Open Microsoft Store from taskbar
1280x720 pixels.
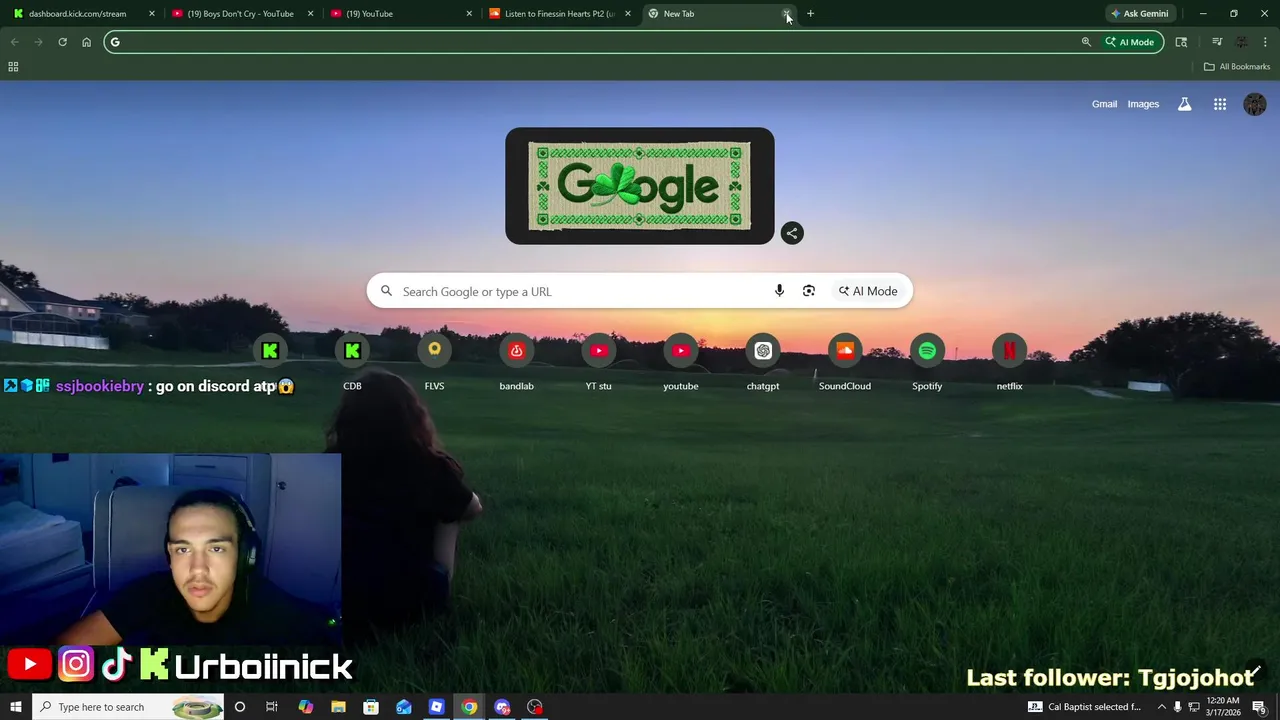(371, 707)
